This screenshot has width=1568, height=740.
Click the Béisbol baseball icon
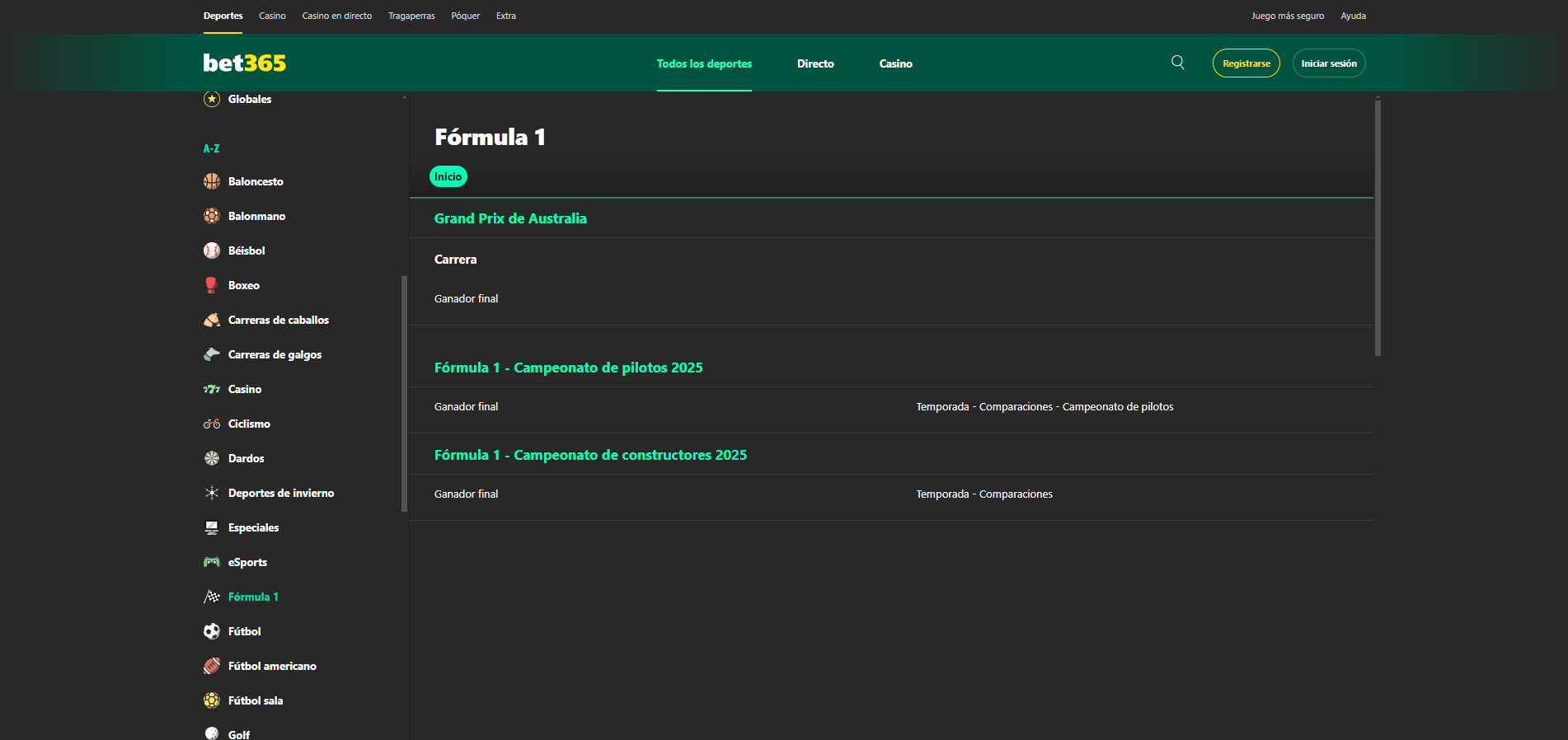coord(212,251)
